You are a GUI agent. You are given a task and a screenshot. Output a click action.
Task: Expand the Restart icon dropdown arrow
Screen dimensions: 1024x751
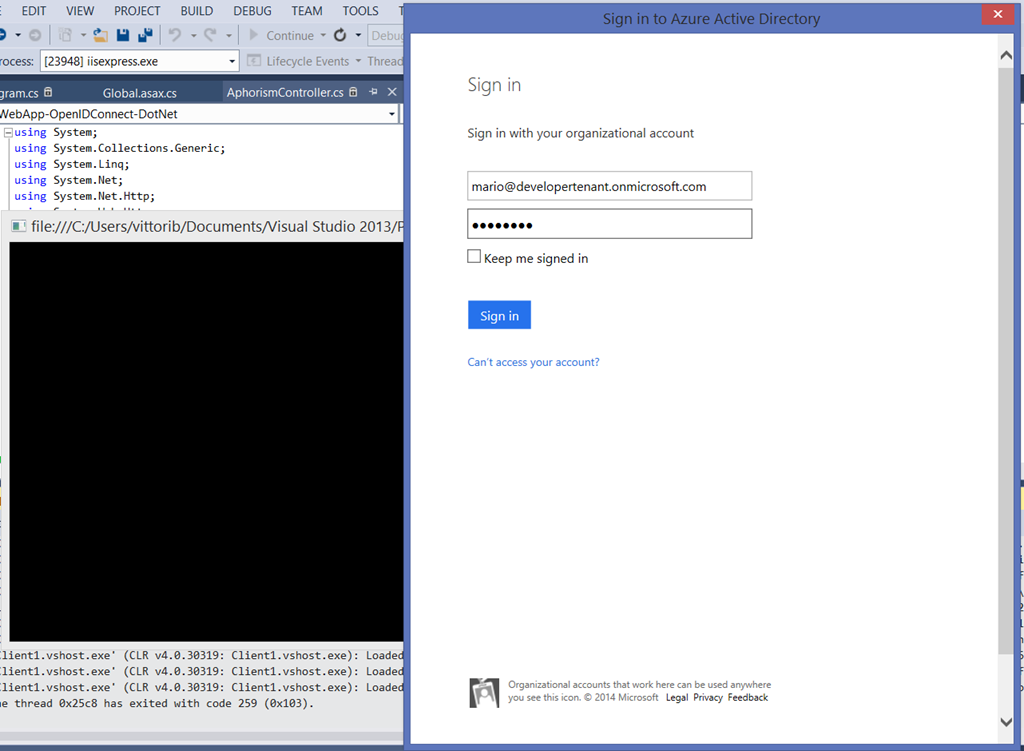[x=358, y=35]
